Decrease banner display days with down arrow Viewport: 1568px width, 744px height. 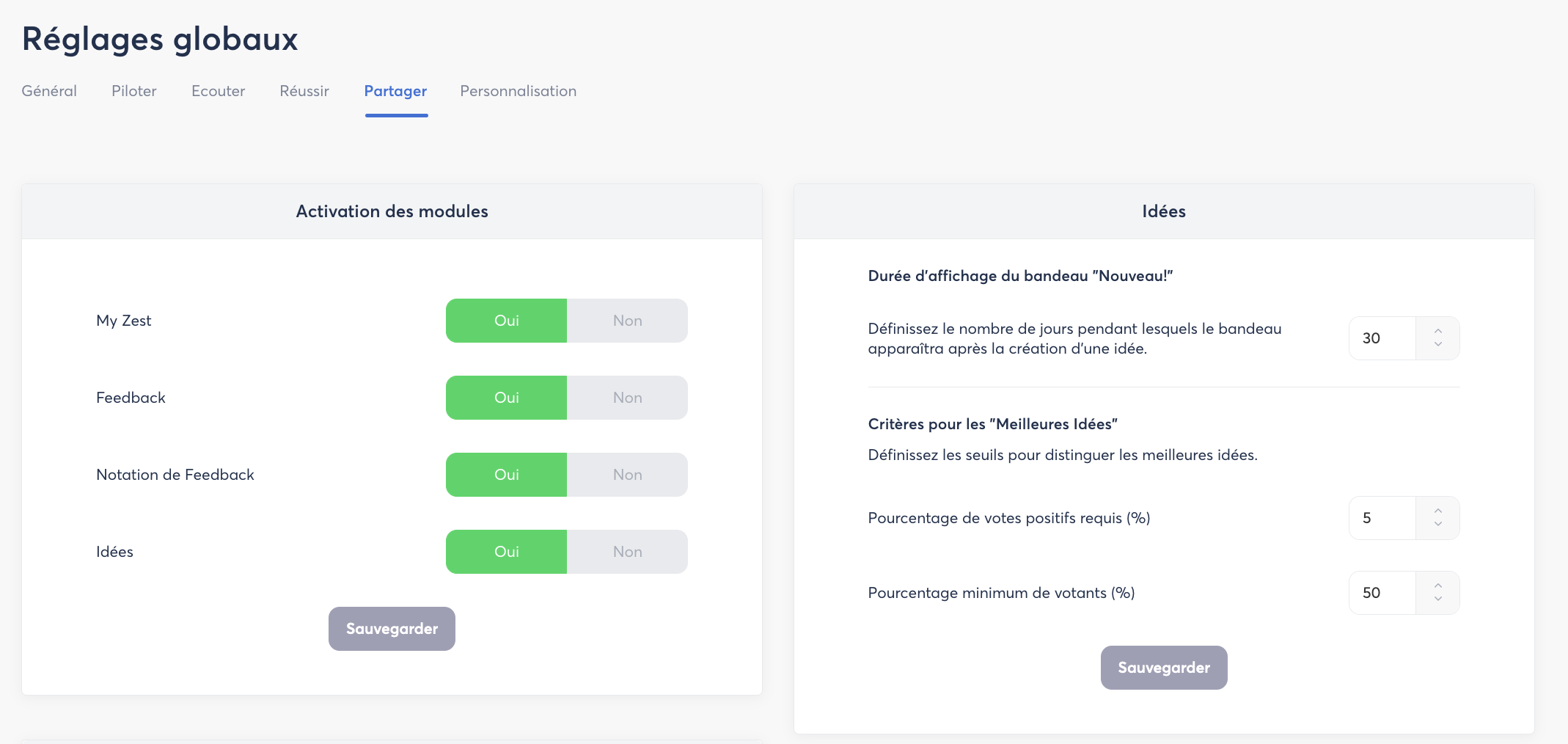1437,345
